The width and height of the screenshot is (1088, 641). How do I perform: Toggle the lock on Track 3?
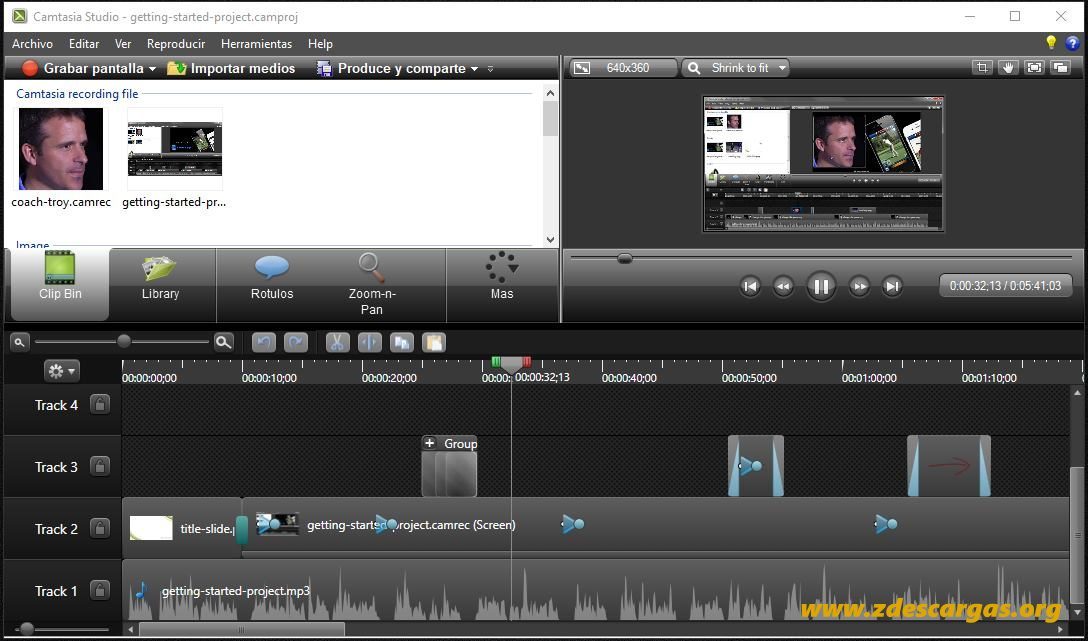[x=100, y=466]
